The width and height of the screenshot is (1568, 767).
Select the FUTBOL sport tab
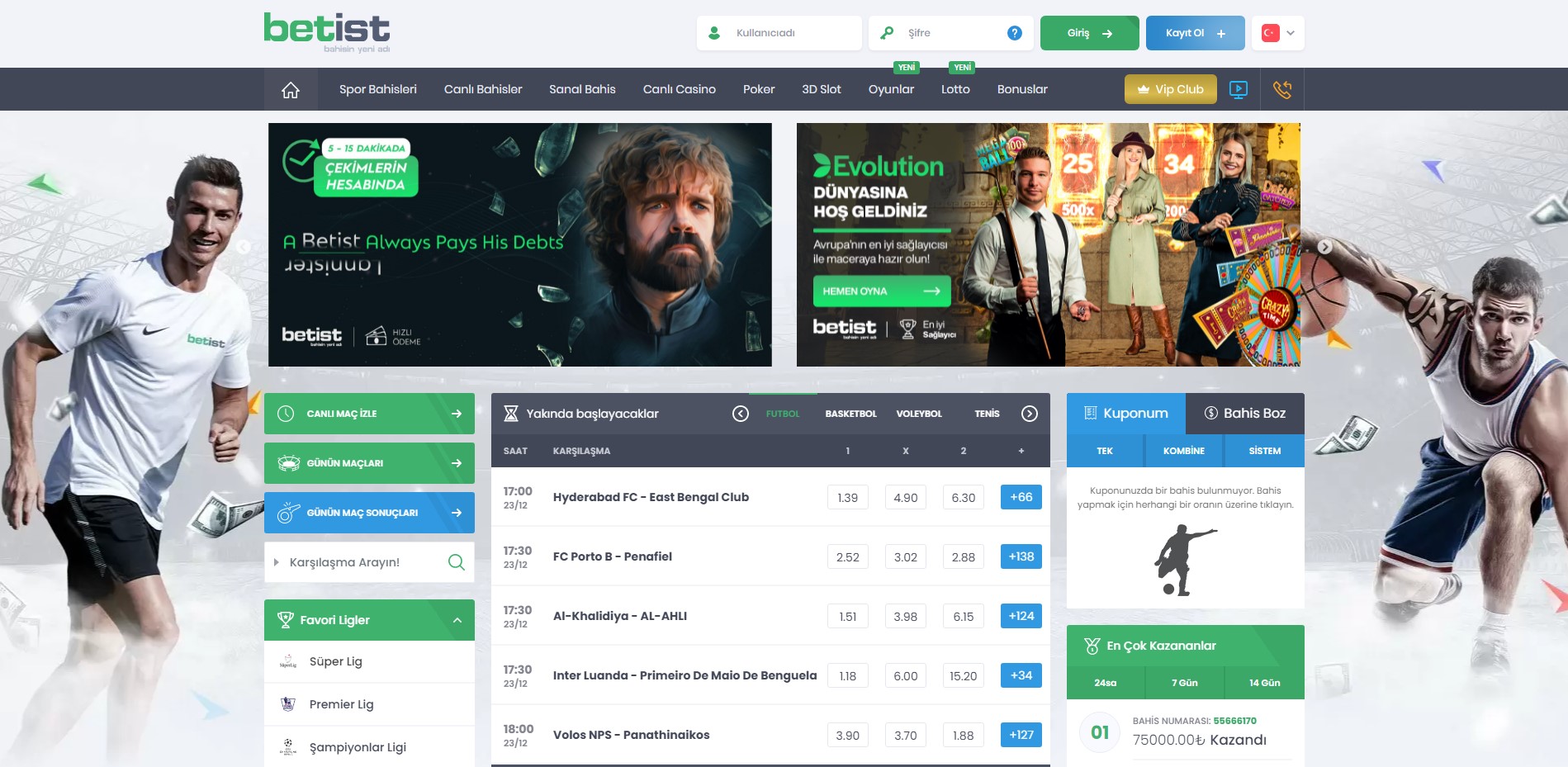[783, 414]
